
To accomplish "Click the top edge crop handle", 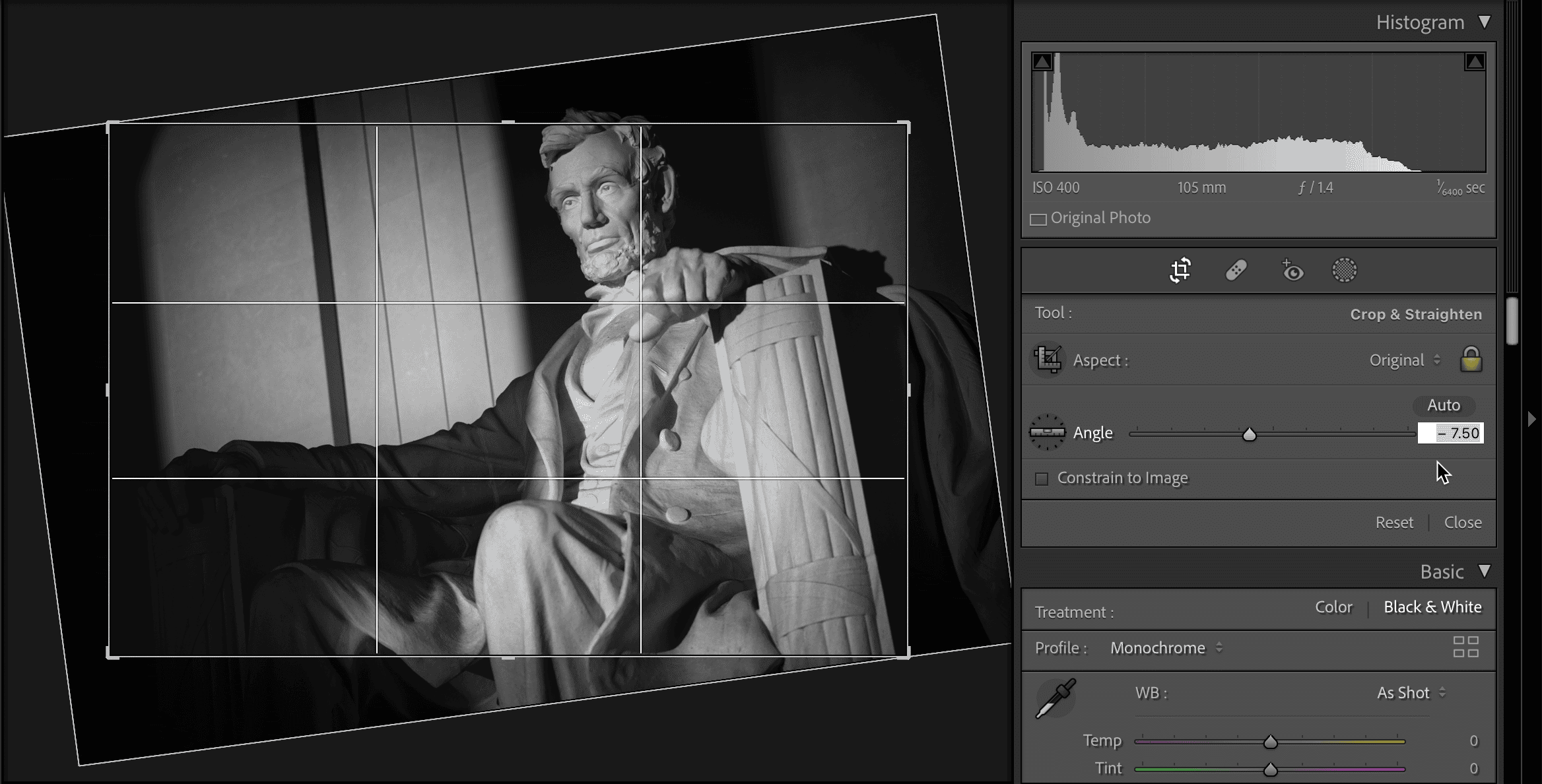I will (508, 122).
